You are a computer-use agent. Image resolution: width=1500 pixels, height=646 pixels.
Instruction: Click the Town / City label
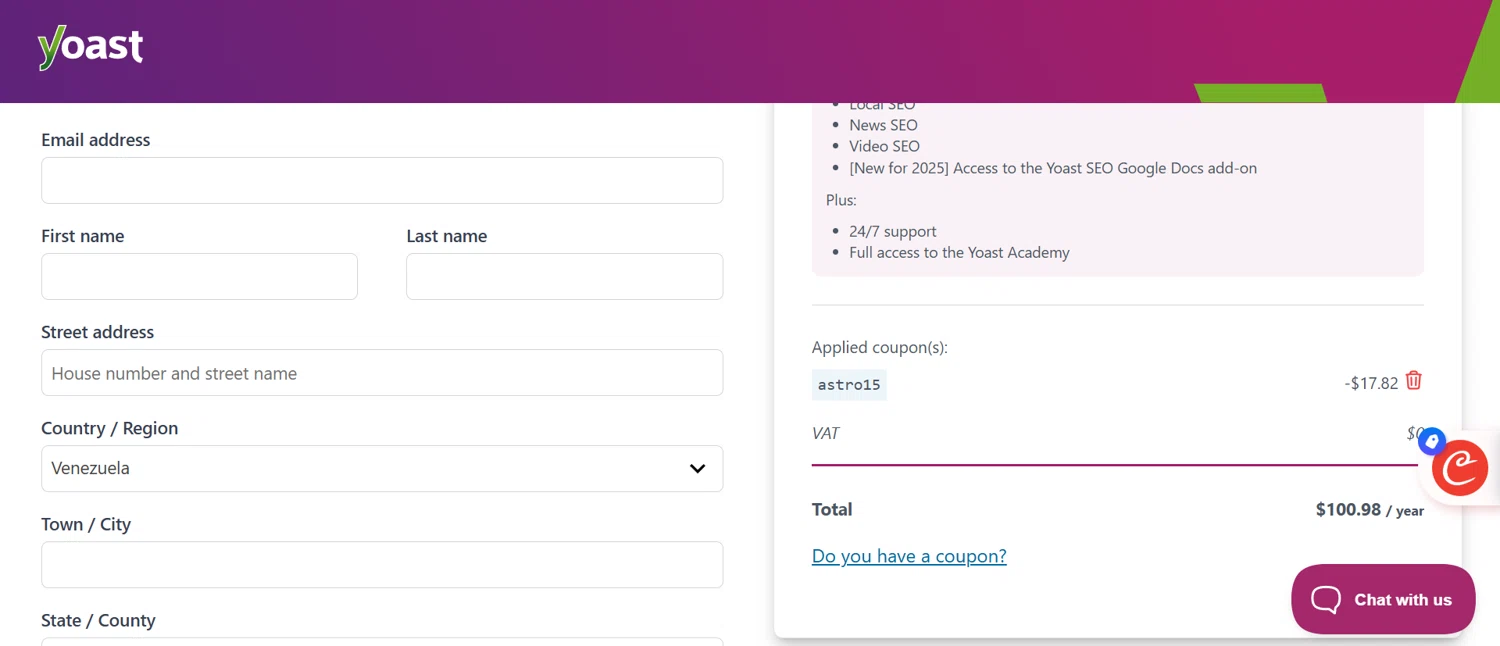pos(86,524)
